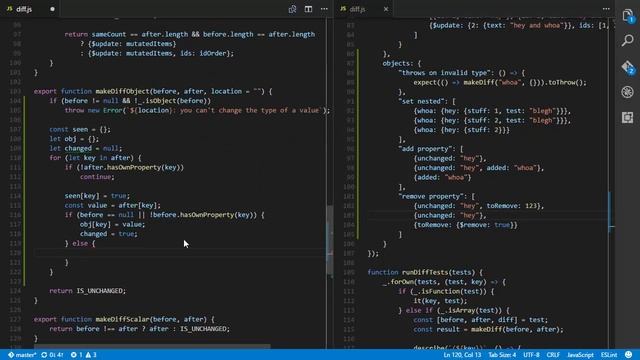Image resolution: width=640 pixels, height=360 pixels.
Task: Click the "remove property" test line
Action: point(436,196)
